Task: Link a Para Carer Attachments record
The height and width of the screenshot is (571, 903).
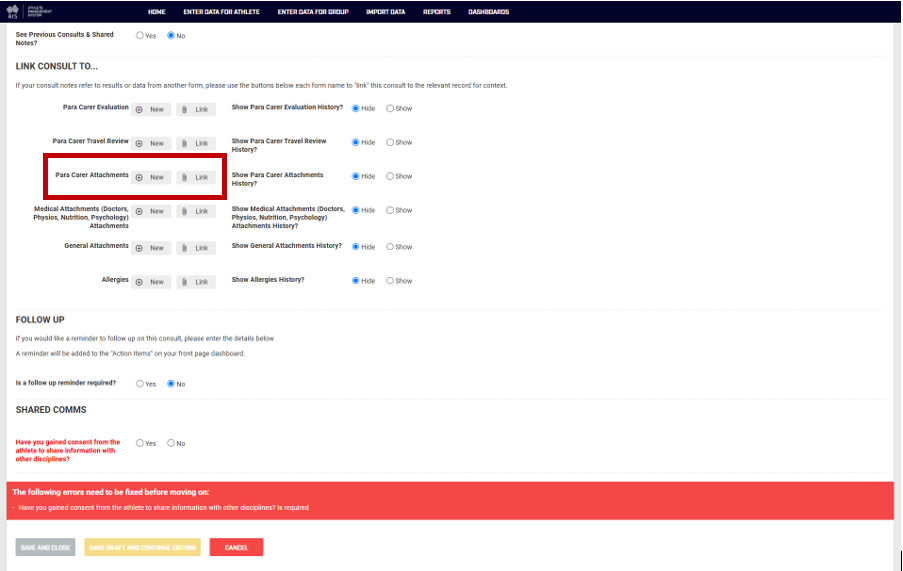Action: pyautogui.click(x=196, y=177)
